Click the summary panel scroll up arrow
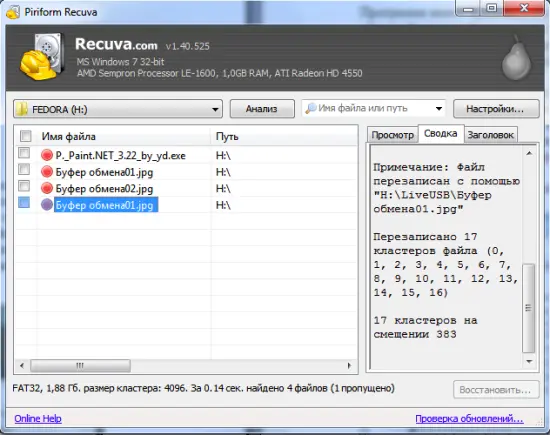Screen dimensions: 550x435 click(529, 153)
